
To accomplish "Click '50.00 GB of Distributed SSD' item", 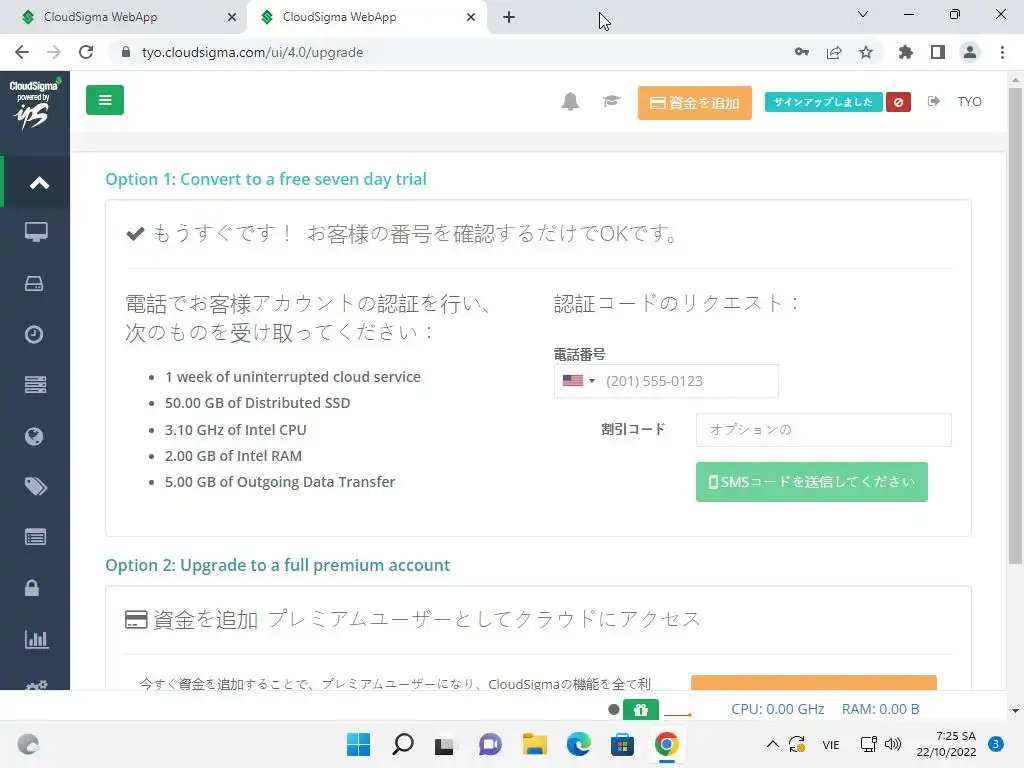I will (257, 403).
